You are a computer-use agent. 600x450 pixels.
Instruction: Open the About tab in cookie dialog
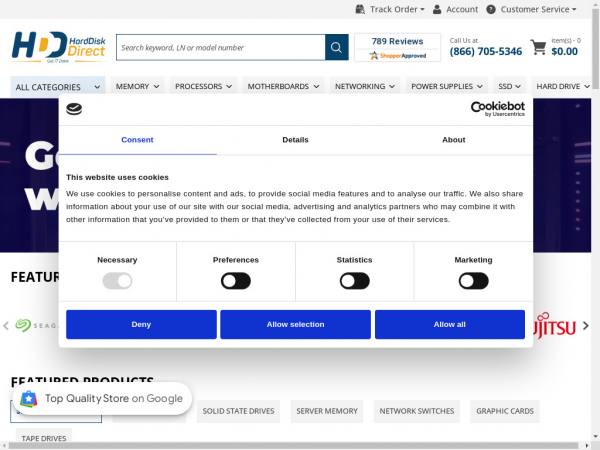point(453,140)
